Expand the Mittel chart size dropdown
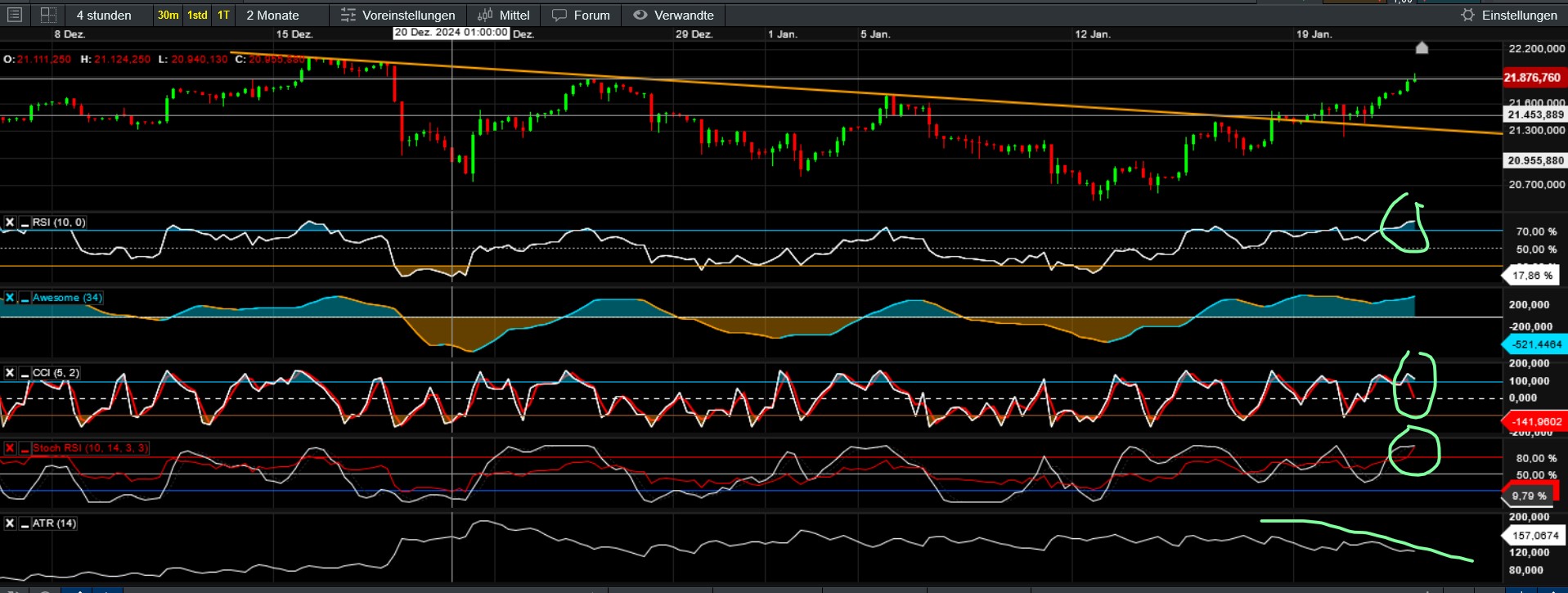Viewport: 1568px width, 593px height. point(504,15)
